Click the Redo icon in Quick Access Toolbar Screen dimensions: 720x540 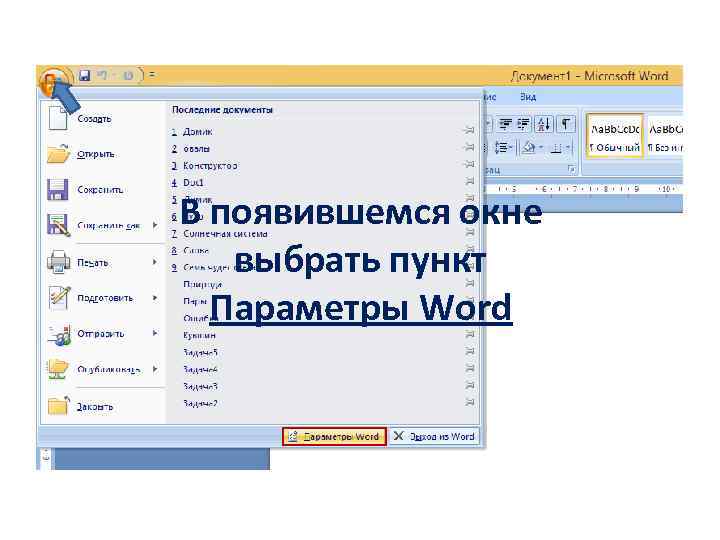(x=128, y=75)
